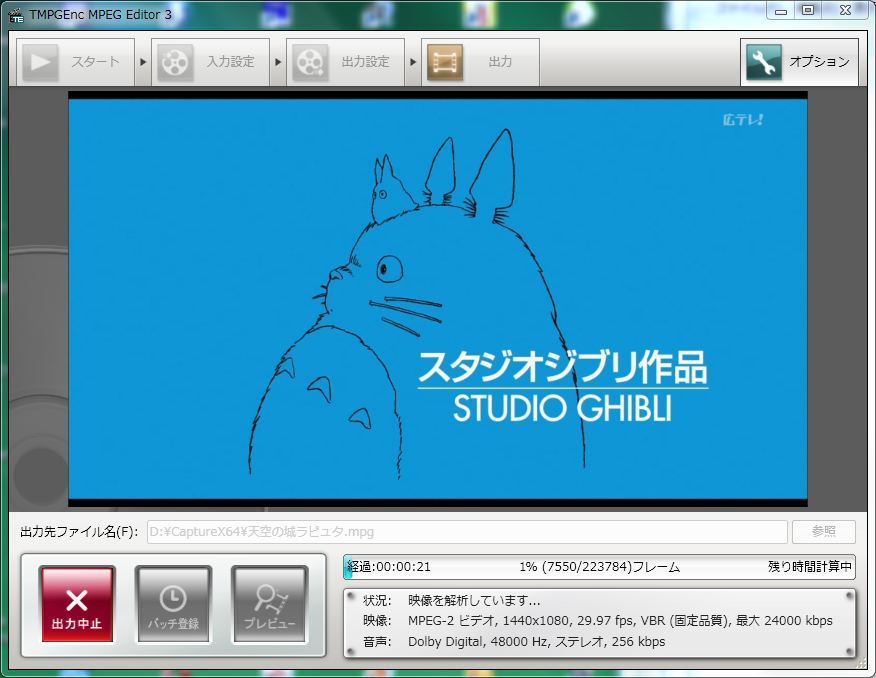Stop encoding with 出力中止 button
The height and width of the screenshot is (678, 876).
(x=77, y=604)
